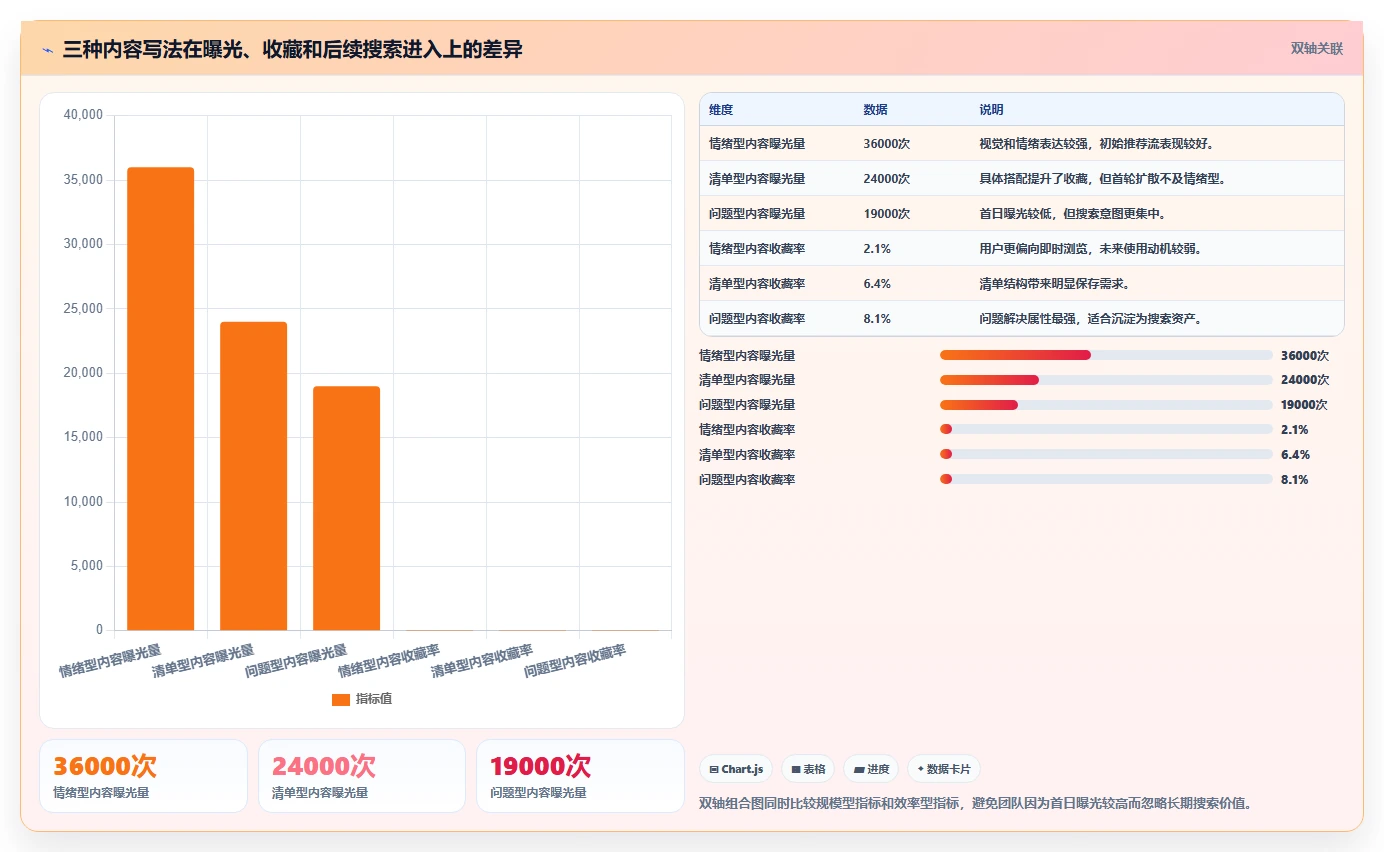The height and width of the screenshot is (852, 1384).
Task: Open the red 19000次 data card
Action: 580,776
